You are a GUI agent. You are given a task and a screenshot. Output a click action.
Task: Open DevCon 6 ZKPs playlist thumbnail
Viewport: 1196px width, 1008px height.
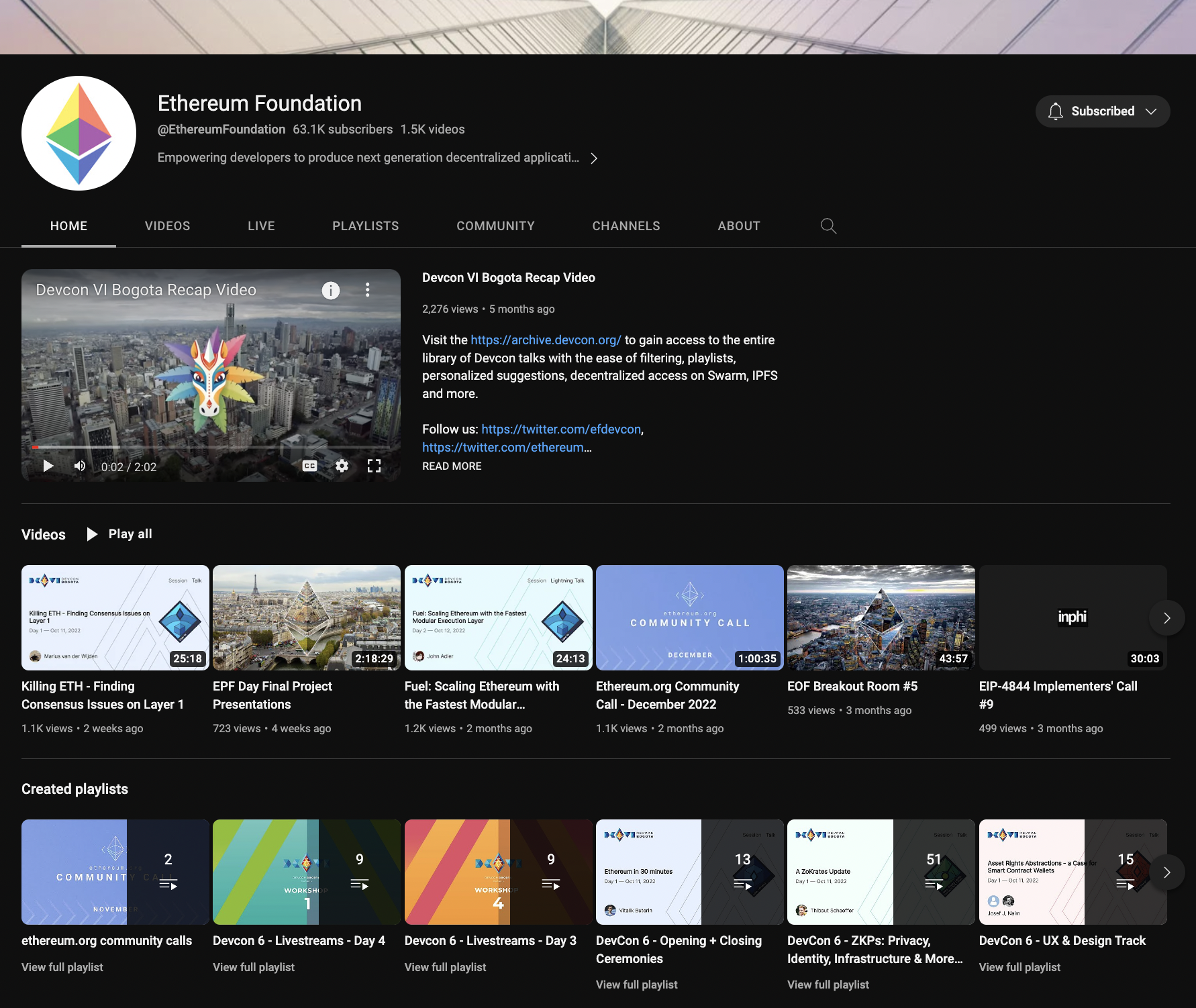pyautogui.click(x=881, y=872)
